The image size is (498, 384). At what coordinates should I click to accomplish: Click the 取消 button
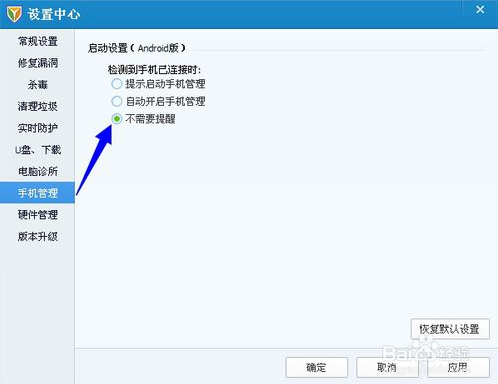pos(387,368)
